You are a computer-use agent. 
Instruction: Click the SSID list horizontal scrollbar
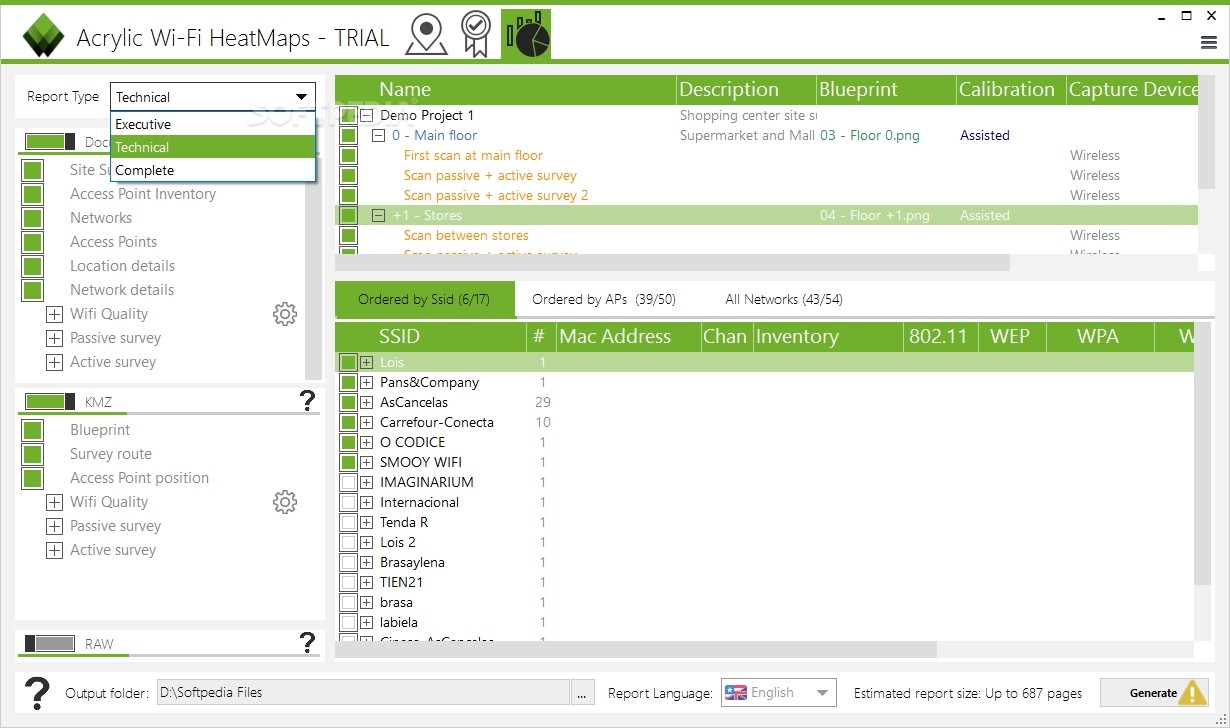coord(636,649)
